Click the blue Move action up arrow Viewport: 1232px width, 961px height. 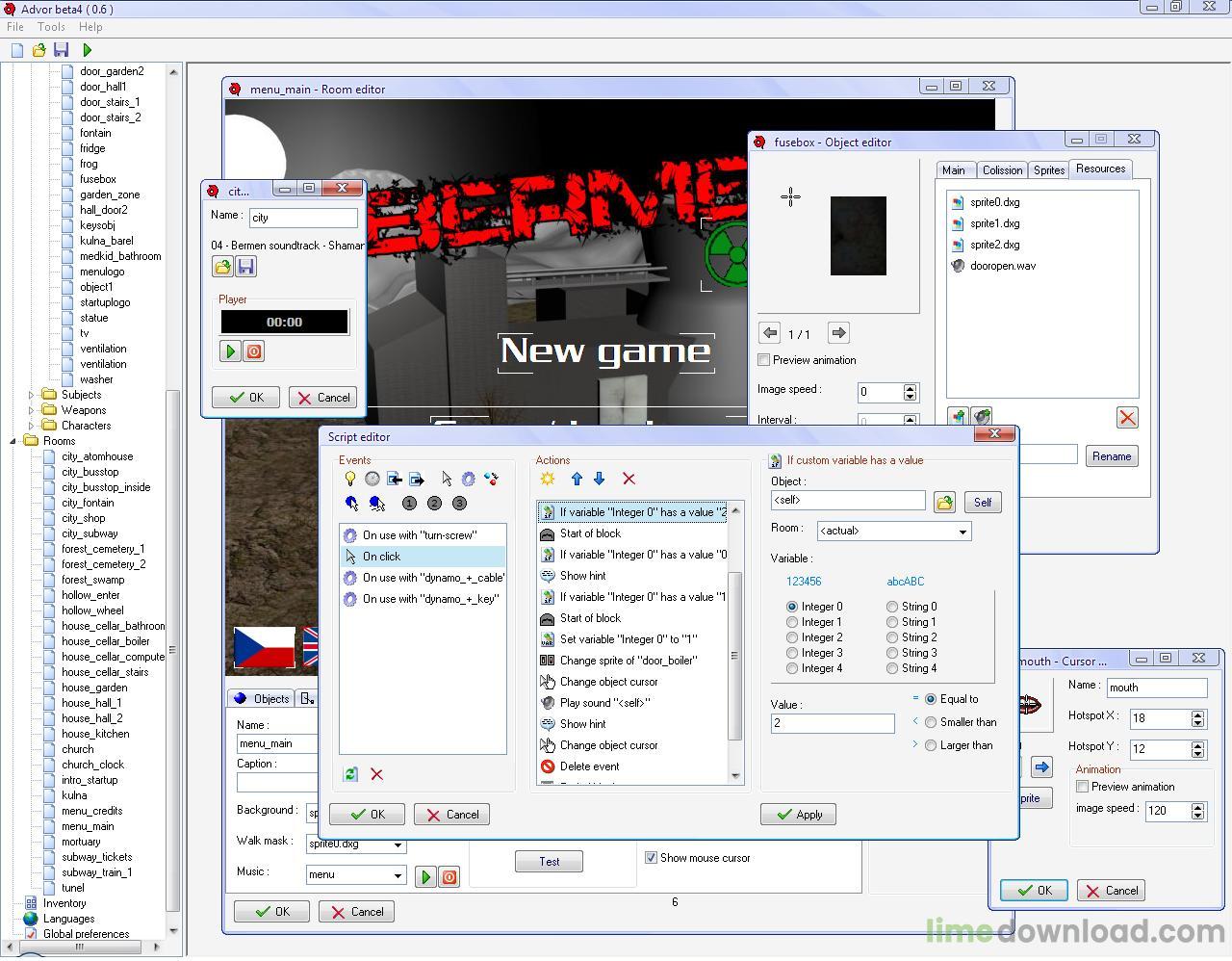[577, 479]
